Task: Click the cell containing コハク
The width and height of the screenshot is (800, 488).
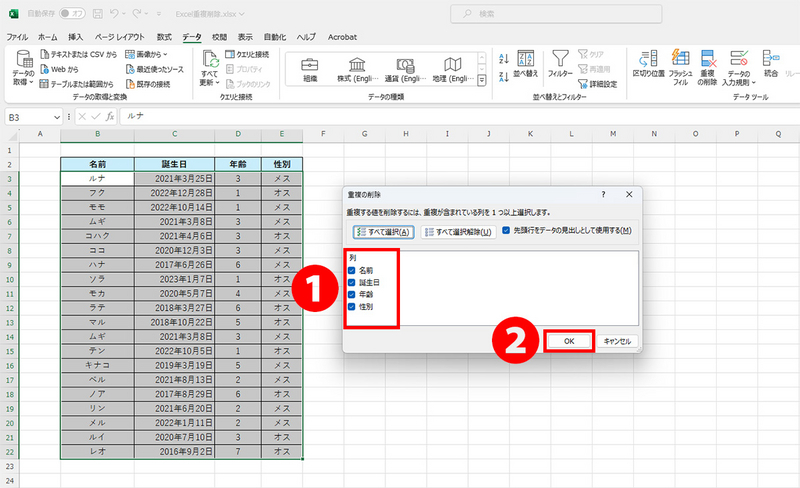Action: (x=97, y=236)
